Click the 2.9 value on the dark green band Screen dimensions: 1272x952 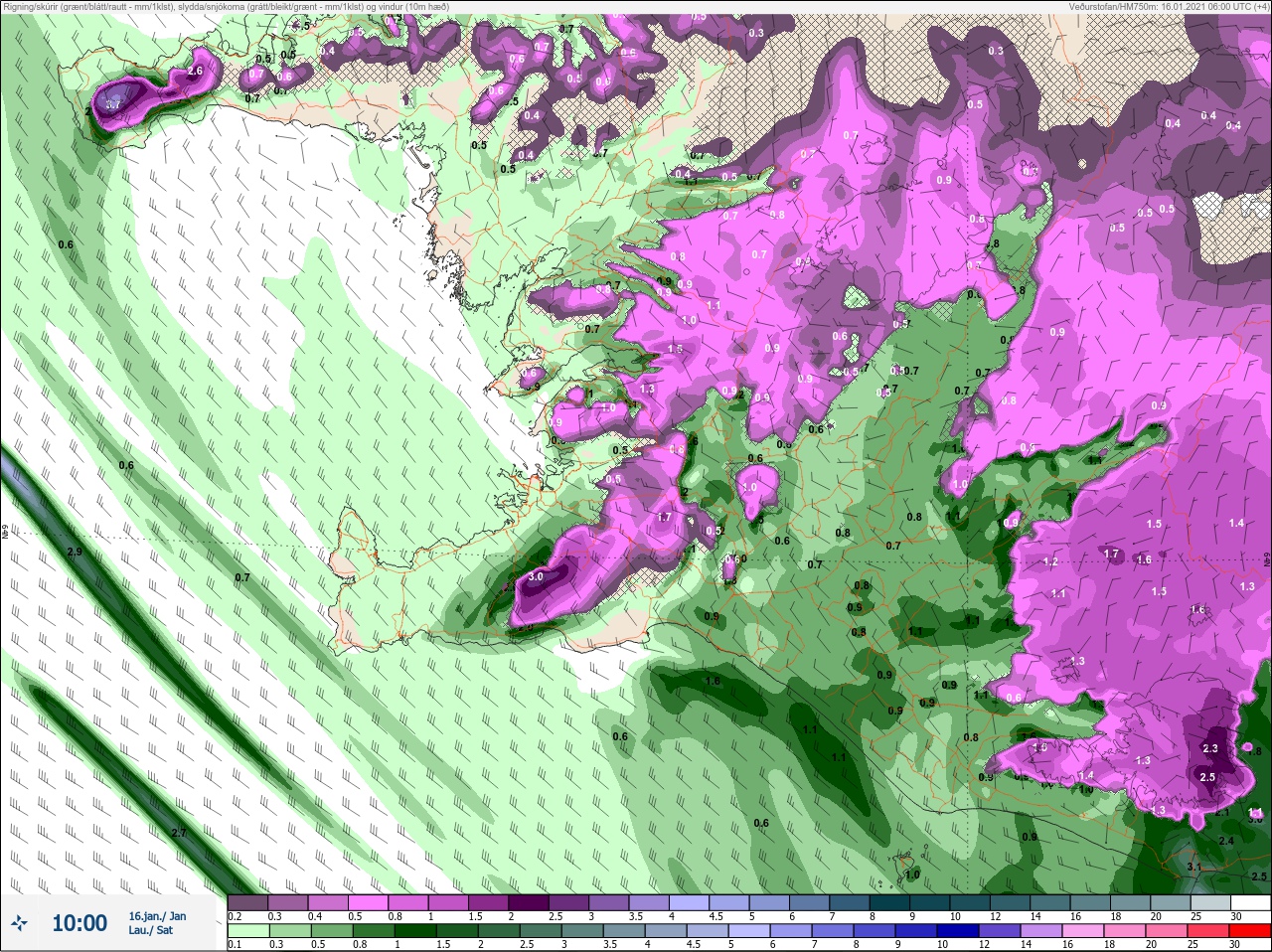tap(75, 552)
